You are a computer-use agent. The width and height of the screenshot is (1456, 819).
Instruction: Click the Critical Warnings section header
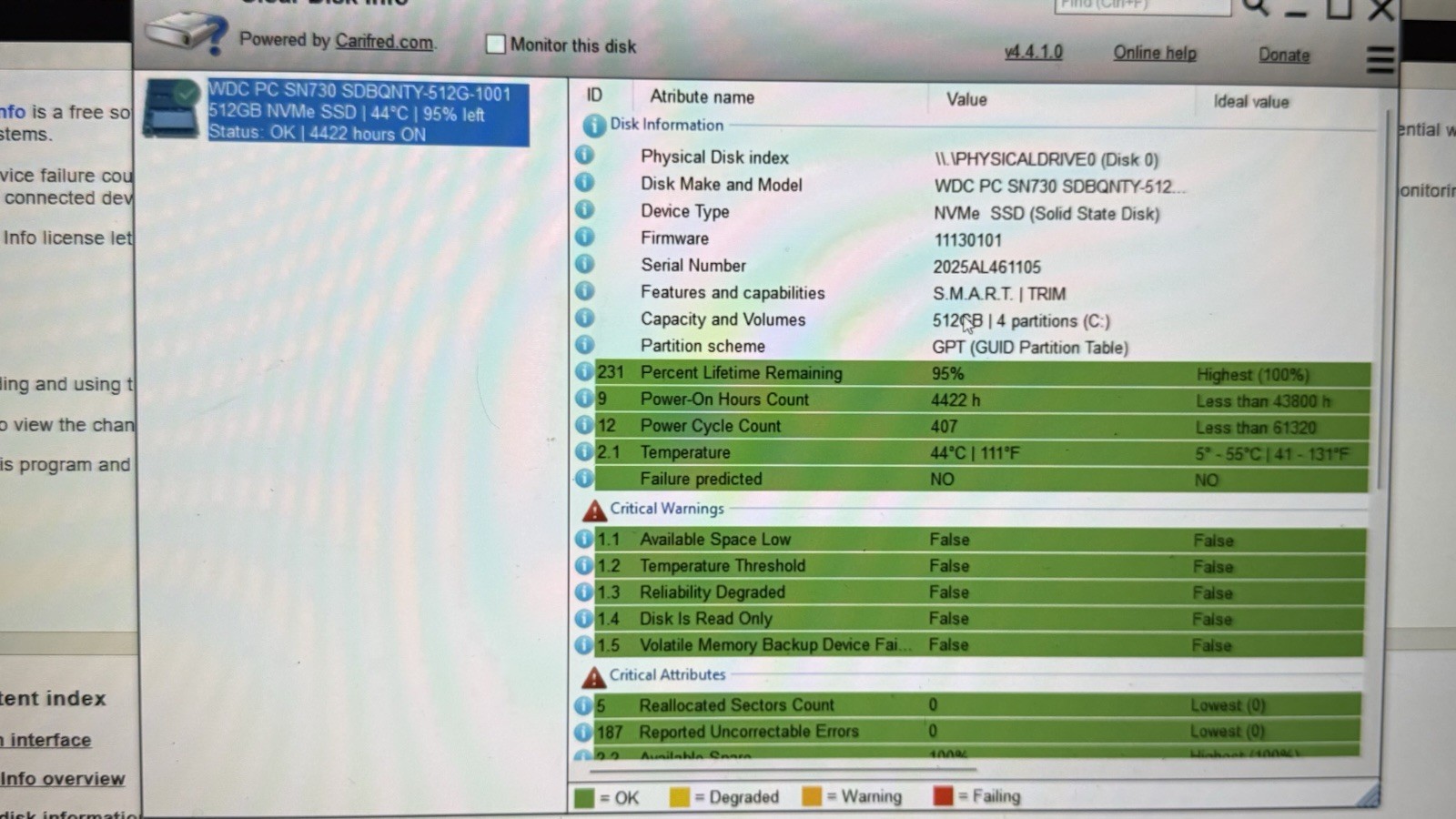pyautogui.click(x=667, y=509)
